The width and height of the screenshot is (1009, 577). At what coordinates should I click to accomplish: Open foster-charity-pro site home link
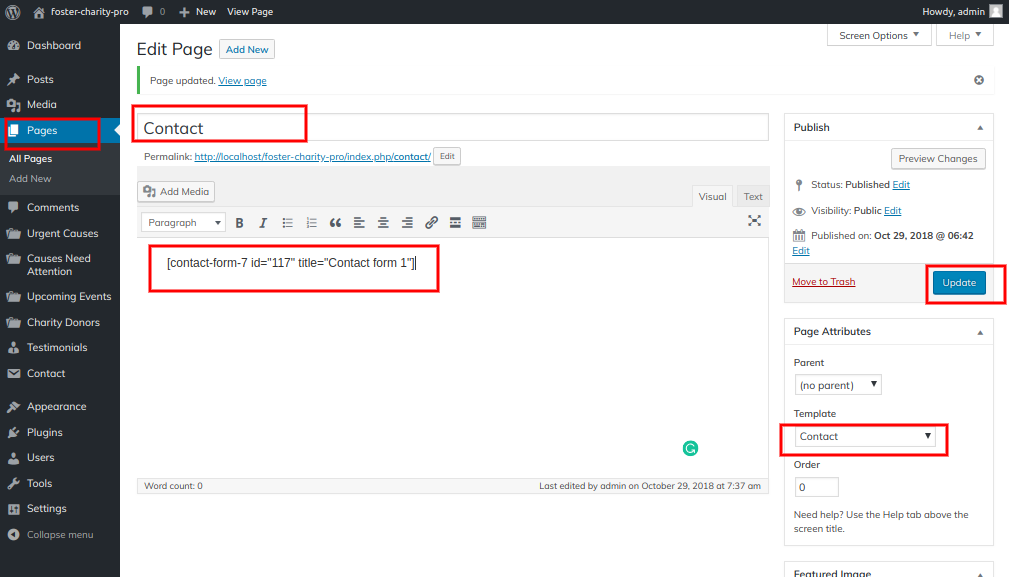coord(81,12)
